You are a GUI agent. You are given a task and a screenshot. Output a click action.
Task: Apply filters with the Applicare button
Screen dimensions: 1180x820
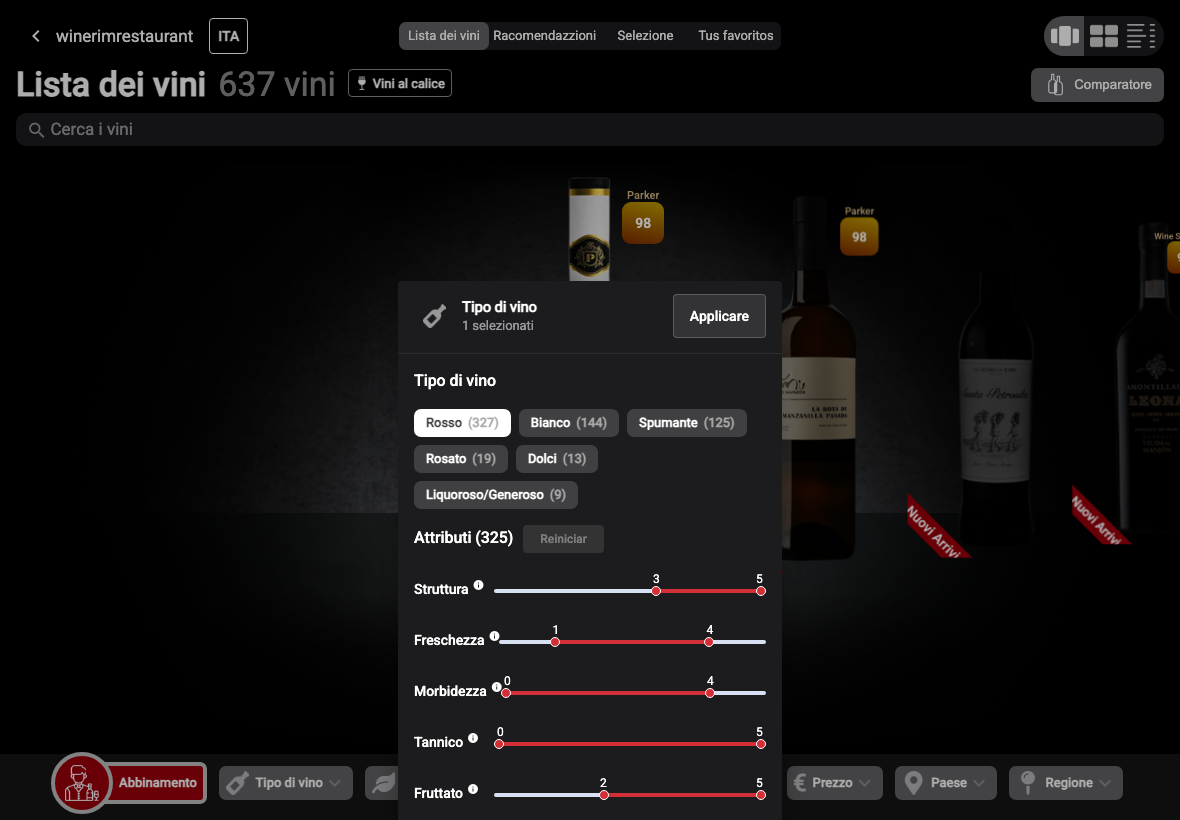(719, 316)
